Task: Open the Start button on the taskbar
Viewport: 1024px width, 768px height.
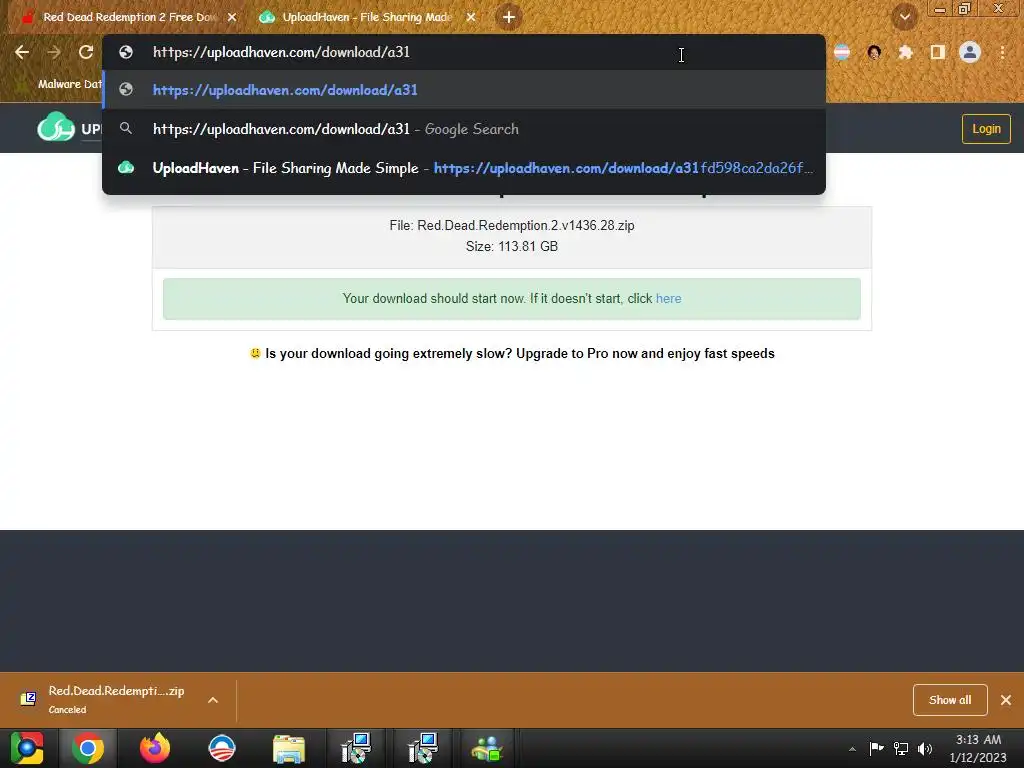Action: [x=26, y=748]
